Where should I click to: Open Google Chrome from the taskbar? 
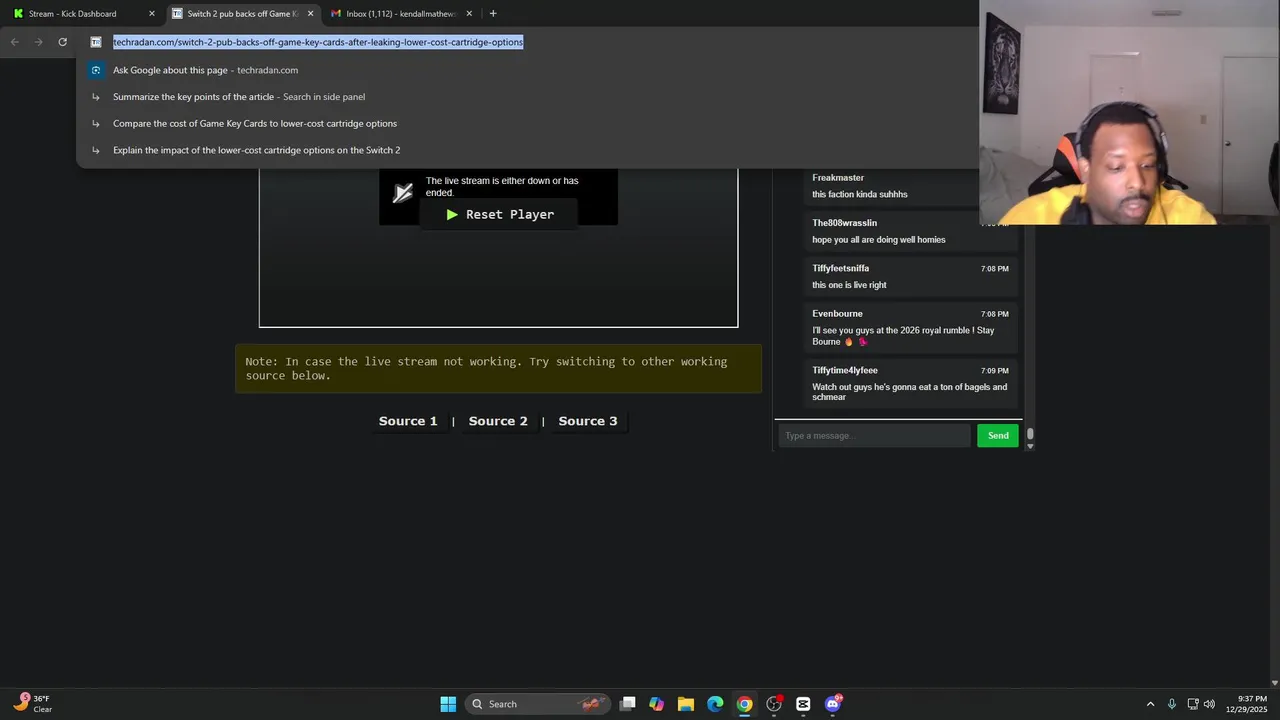click(x=744, y=704)
